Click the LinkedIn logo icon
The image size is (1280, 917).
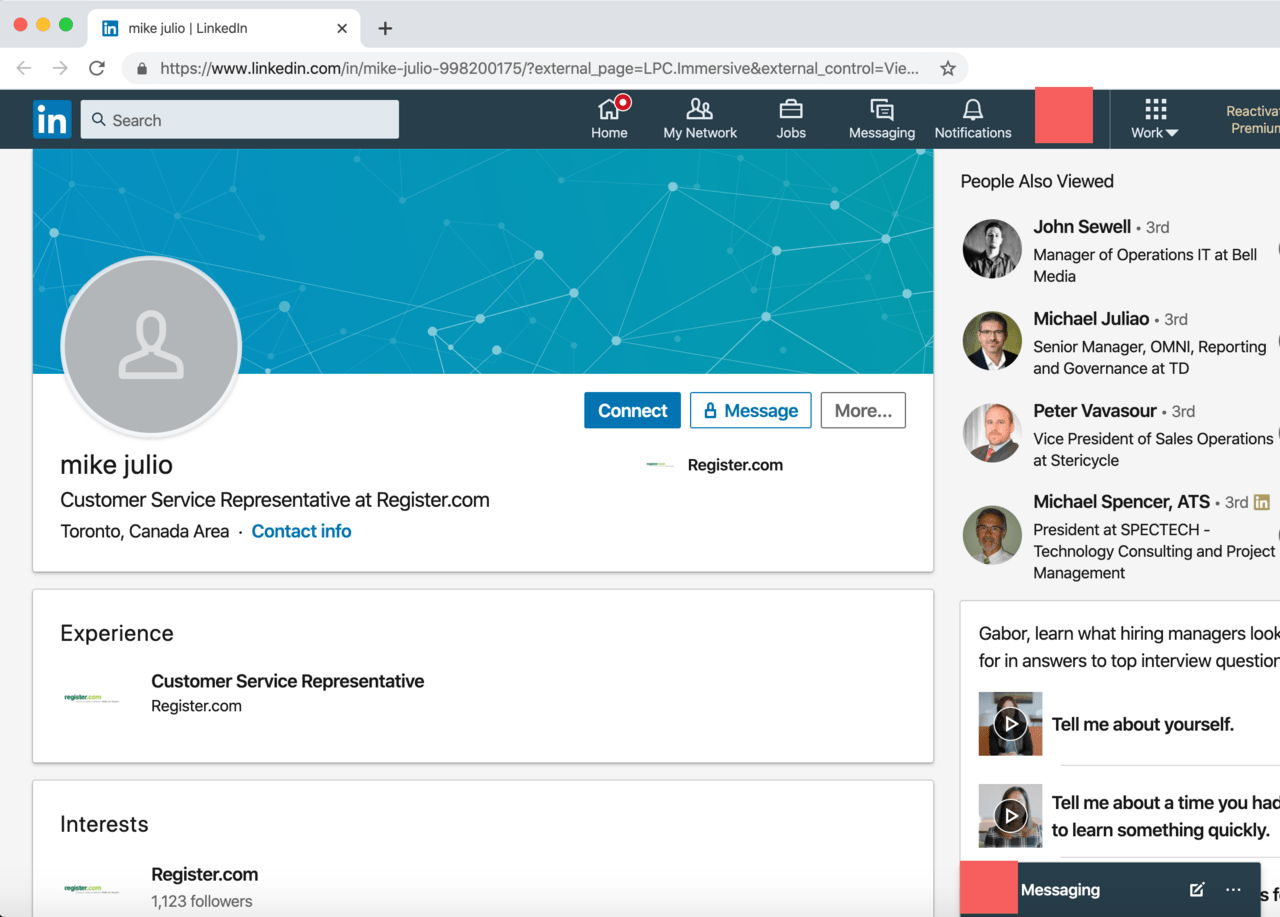52,120
